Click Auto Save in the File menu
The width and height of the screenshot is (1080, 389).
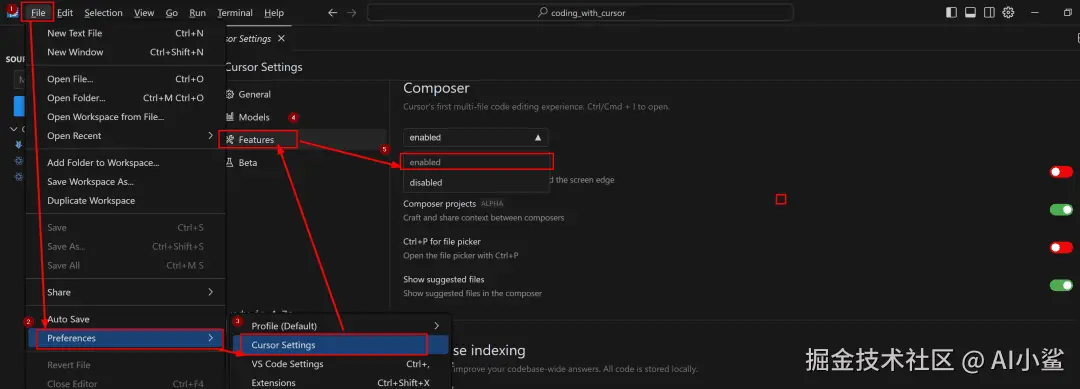(x=125, y=319)
